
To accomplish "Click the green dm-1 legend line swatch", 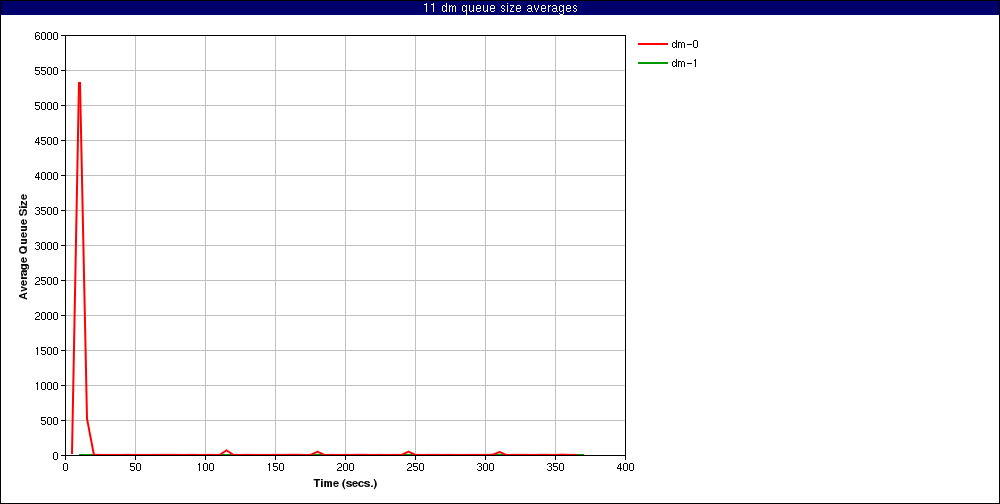I will coord(651,63).
